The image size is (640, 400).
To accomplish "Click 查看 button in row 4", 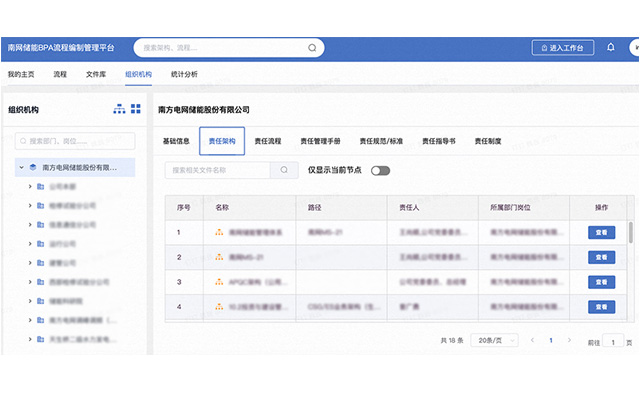I will (601, 307).
